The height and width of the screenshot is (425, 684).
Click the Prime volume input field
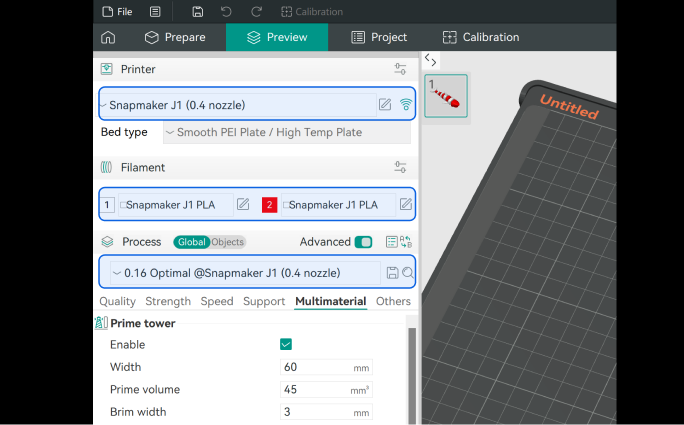[x=326, y=390]
